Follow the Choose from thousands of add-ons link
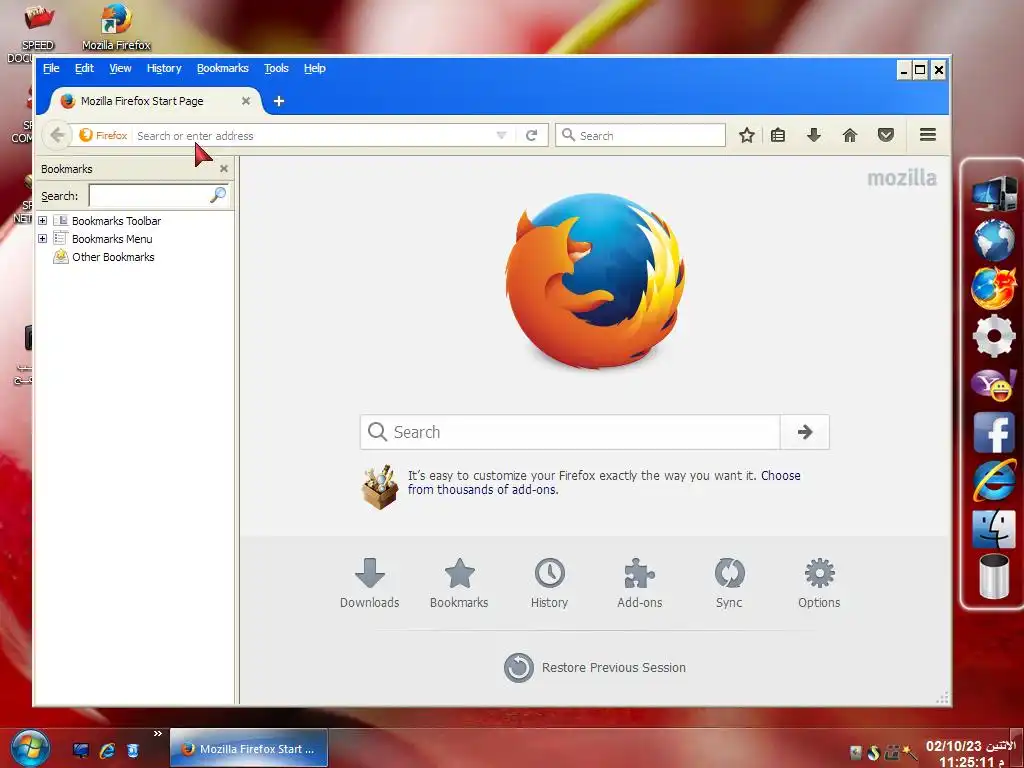The width and height of the screenshot is (1024, 768). (x=604, y=483)
